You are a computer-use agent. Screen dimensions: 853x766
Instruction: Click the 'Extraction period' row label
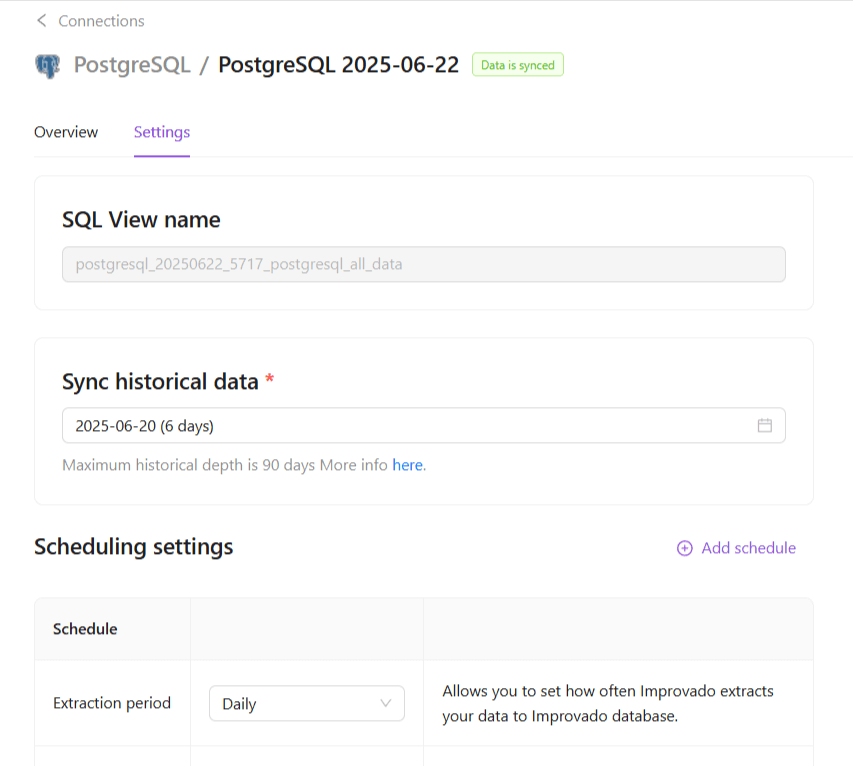pyautogui.click(x=112, y=703)
